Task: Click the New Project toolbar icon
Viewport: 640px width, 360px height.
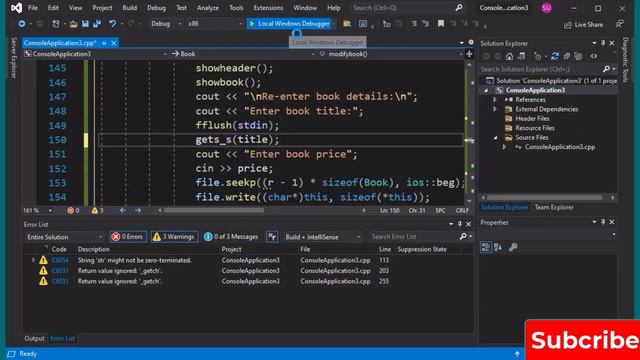Action: 56,24
